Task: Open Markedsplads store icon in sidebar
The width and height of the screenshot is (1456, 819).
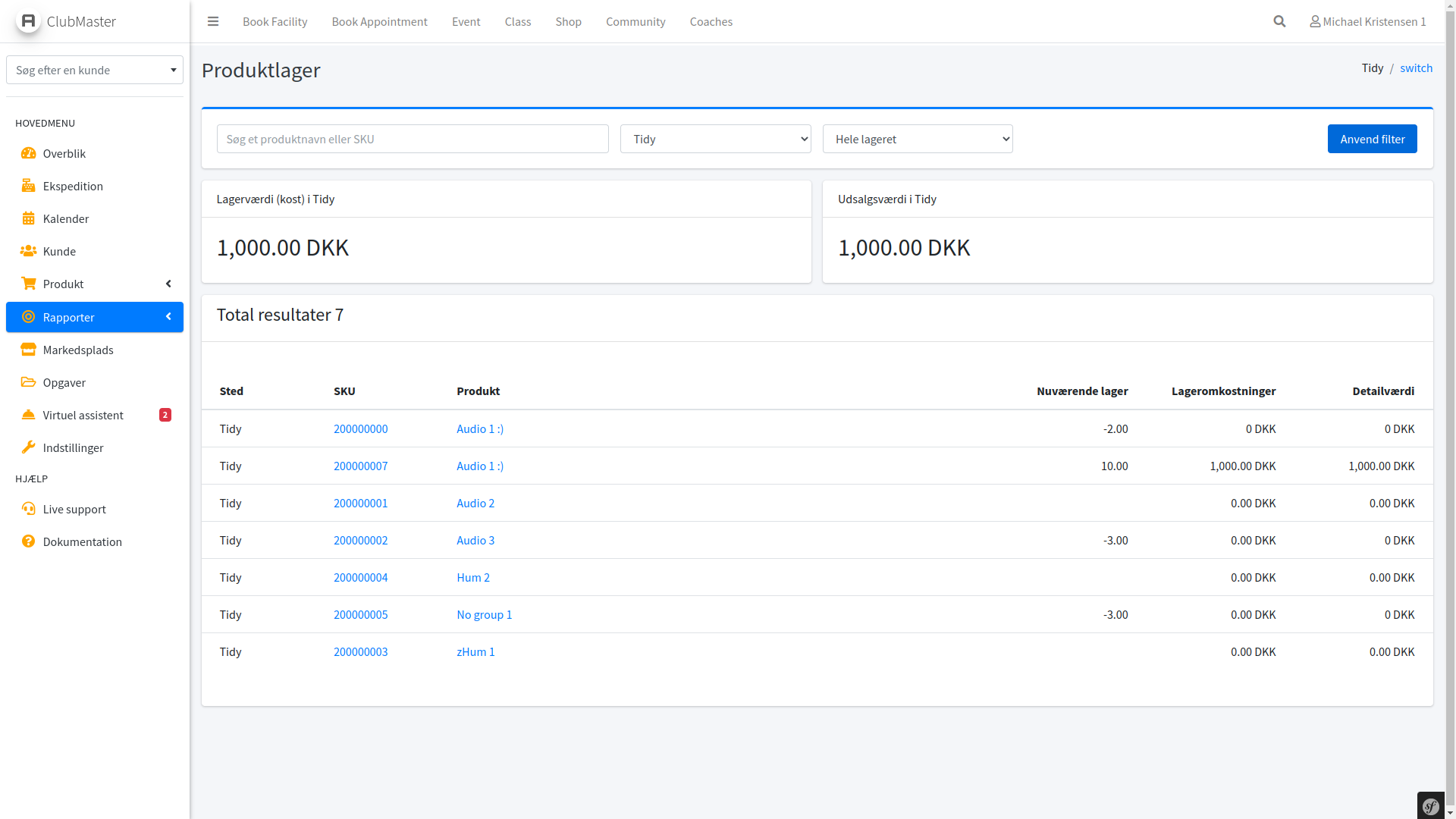Action: (x=28, y=350)
